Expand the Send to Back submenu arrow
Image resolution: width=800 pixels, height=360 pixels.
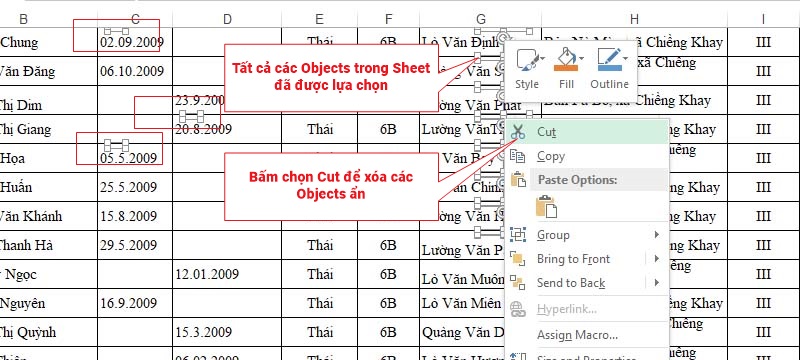(x=657, y=282)
